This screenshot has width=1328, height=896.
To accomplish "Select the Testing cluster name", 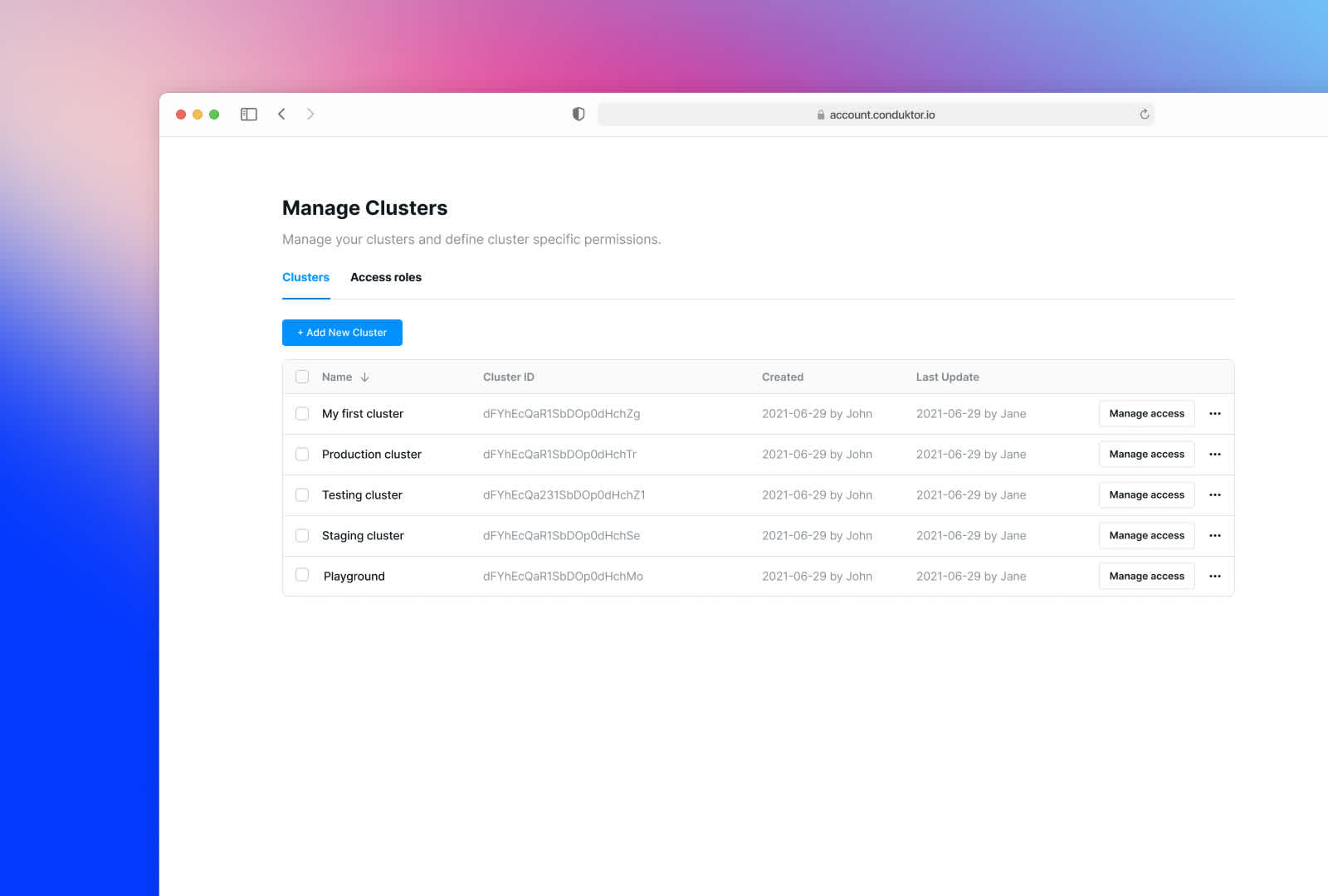I will click(362, 495).
